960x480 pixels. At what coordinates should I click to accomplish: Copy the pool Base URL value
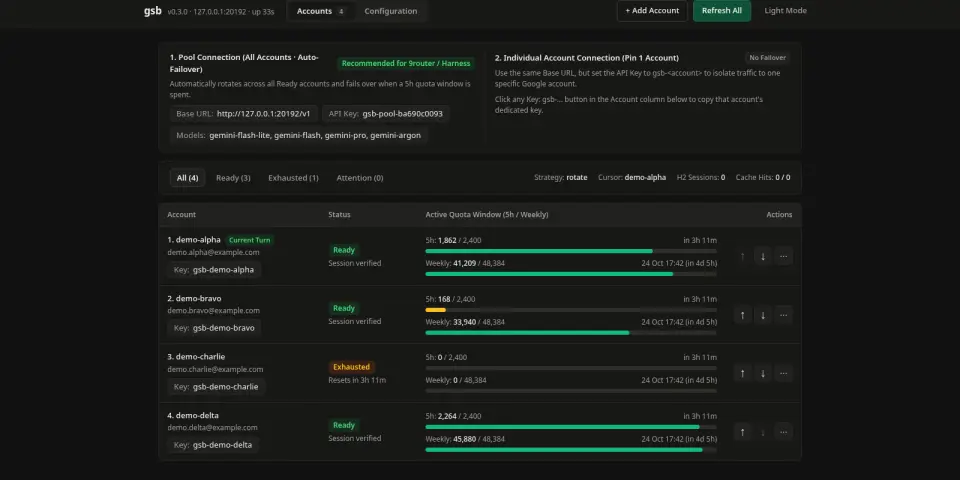coord(244,114)
